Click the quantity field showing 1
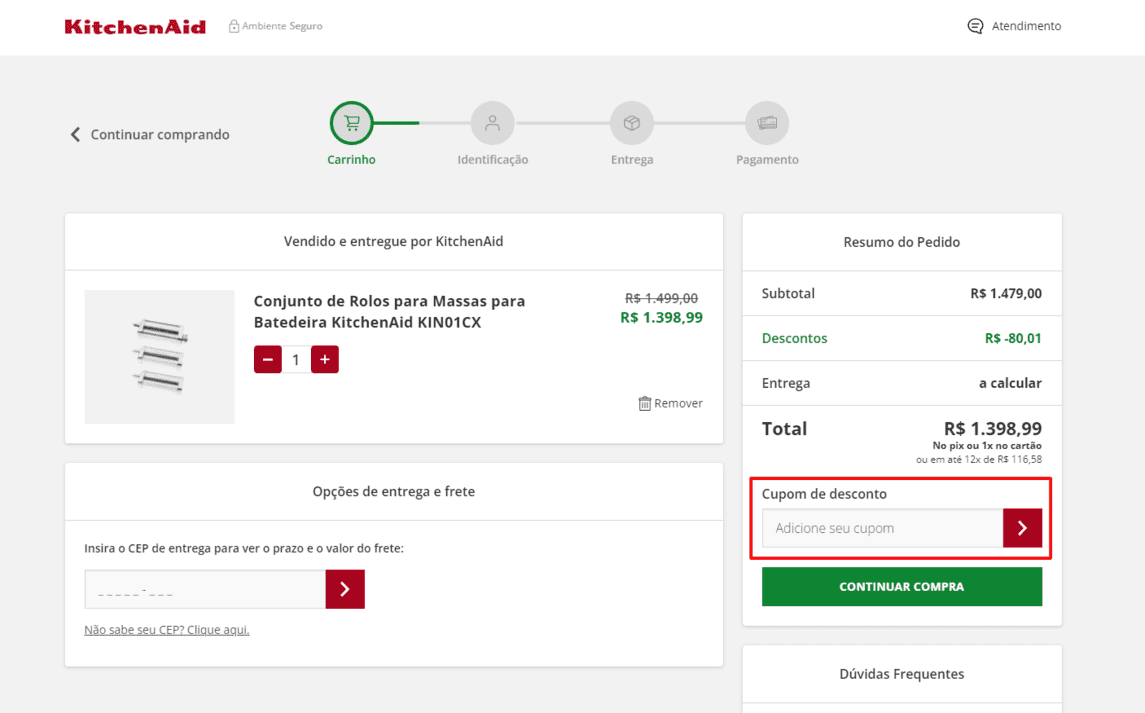The width and height of the screenshot is (1145, 713). click(x=296, y=359)
